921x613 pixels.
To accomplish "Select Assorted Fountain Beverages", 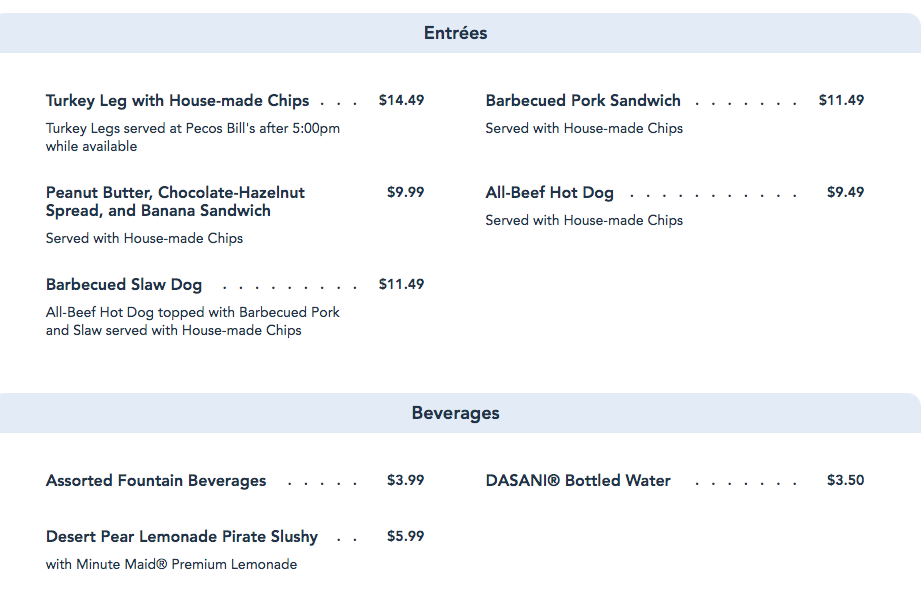I will pyautogui.click(x=156, y=481).
